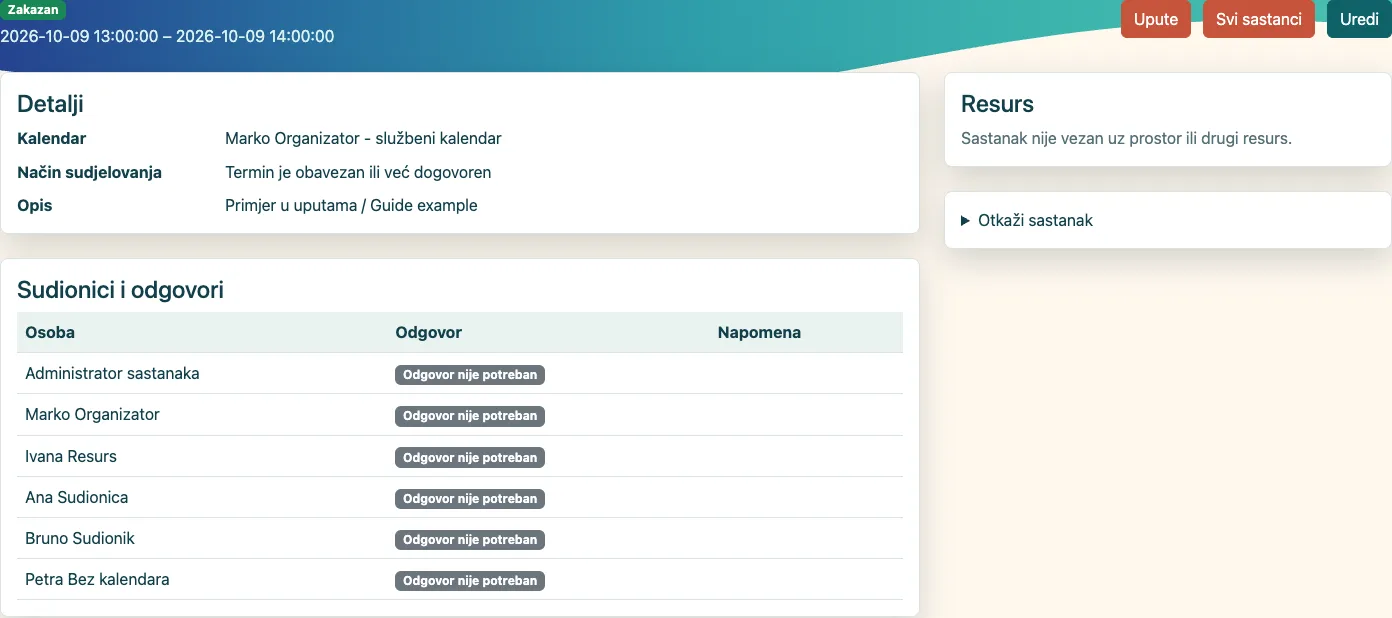
Task: Click the Detalji heading
Action: pyautogui.click(x=50, y=103)
